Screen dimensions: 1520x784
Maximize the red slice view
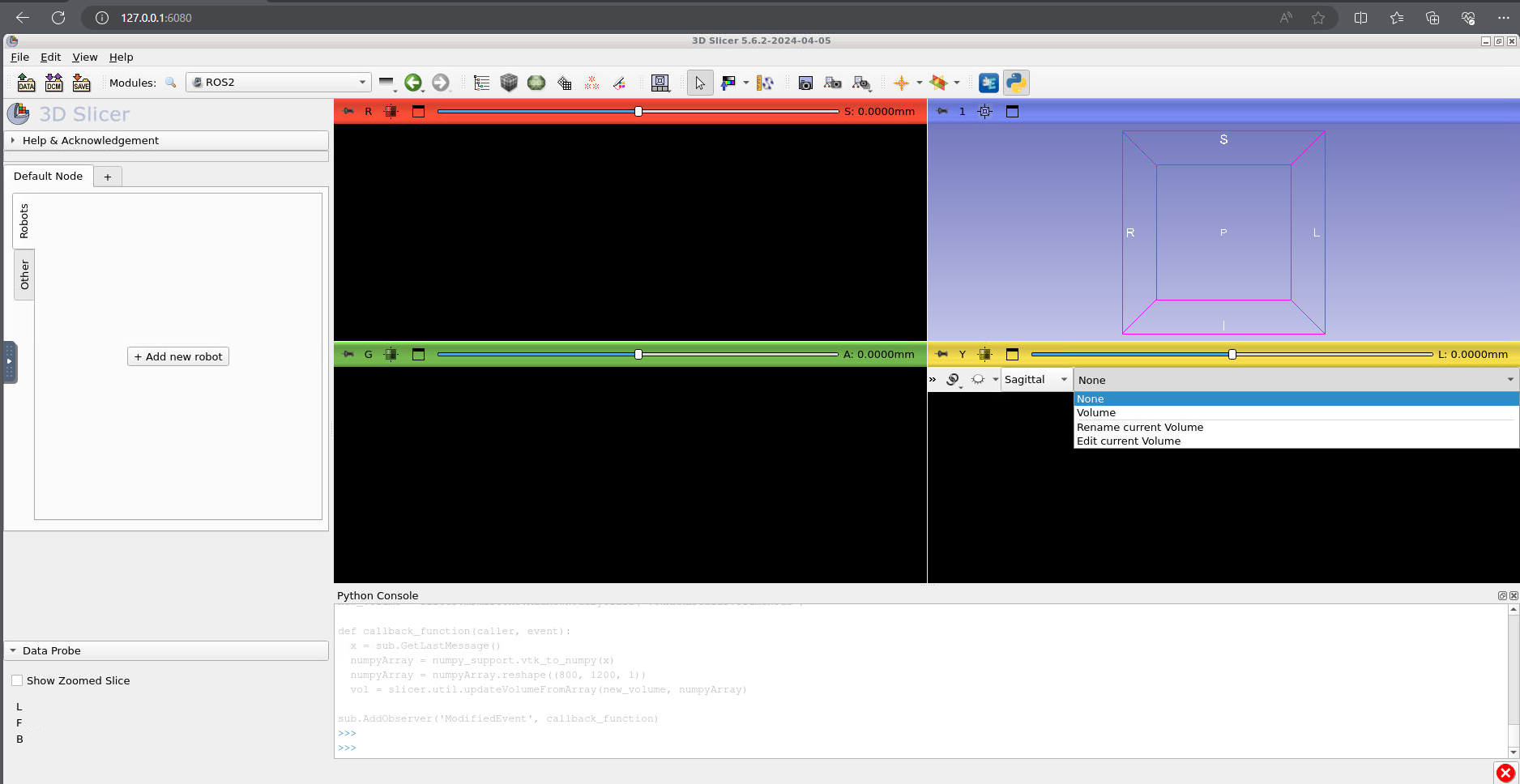[418, 111]
